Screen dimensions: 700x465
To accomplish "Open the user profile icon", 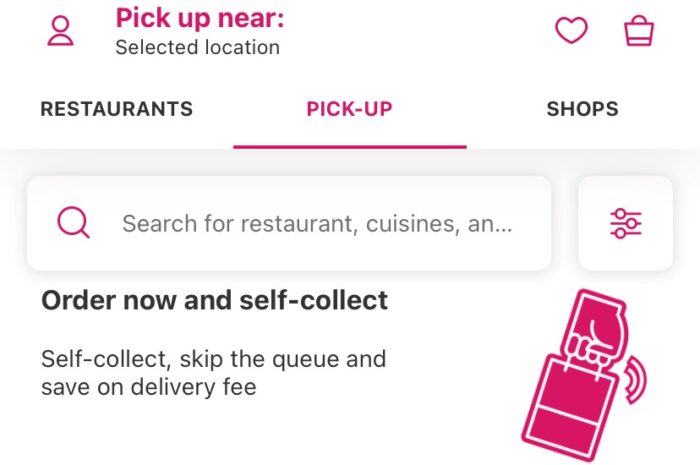I will coord(60,31).
